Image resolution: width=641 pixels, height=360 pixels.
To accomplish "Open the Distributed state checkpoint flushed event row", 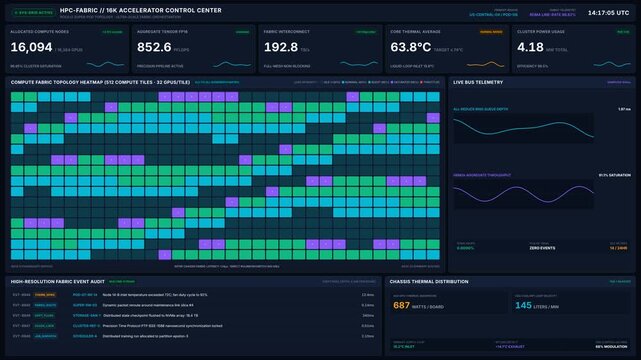I will 193,315.
